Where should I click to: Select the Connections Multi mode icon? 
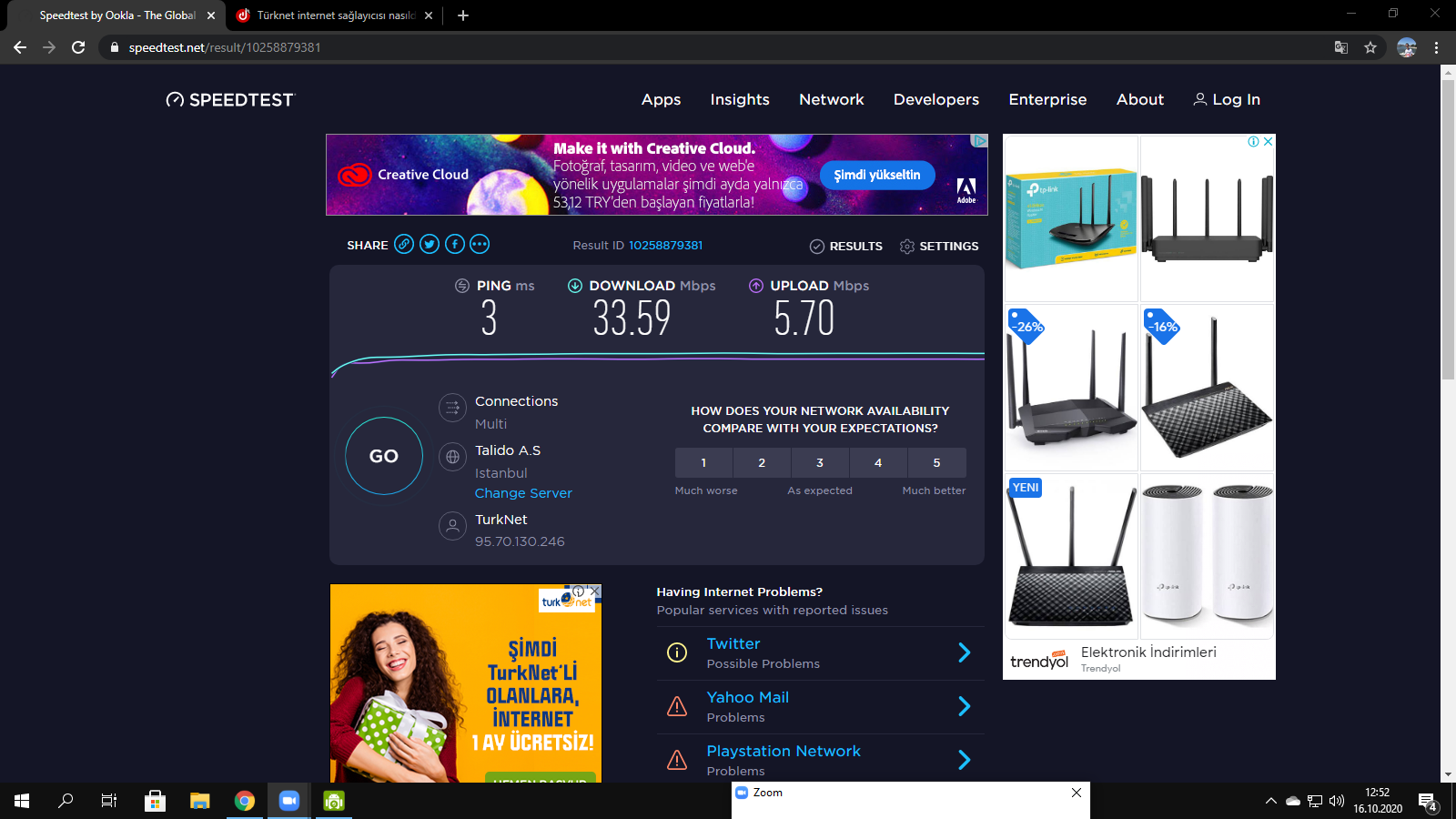452,408
